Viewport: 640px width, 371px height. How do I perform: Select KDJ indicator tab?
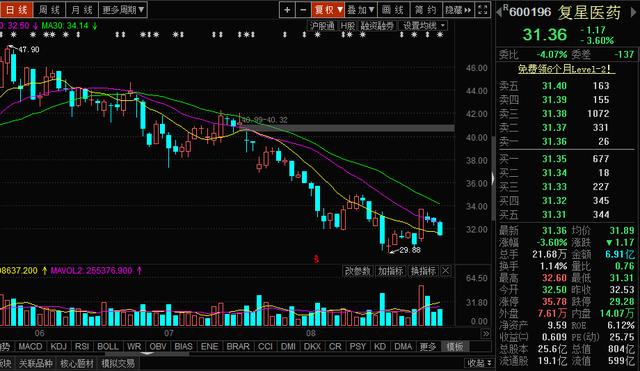(58, 347)
